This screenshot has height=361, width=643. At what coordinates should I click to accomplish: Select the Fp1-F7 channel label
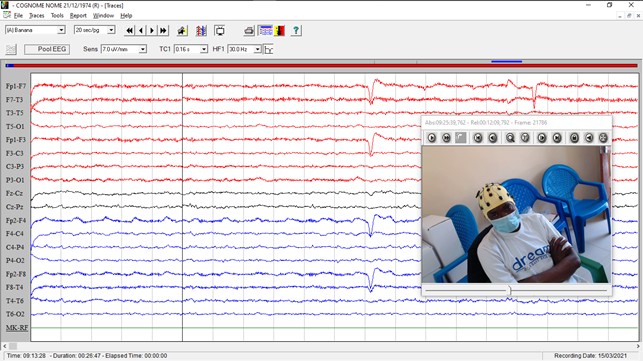(x=16, y=86)
